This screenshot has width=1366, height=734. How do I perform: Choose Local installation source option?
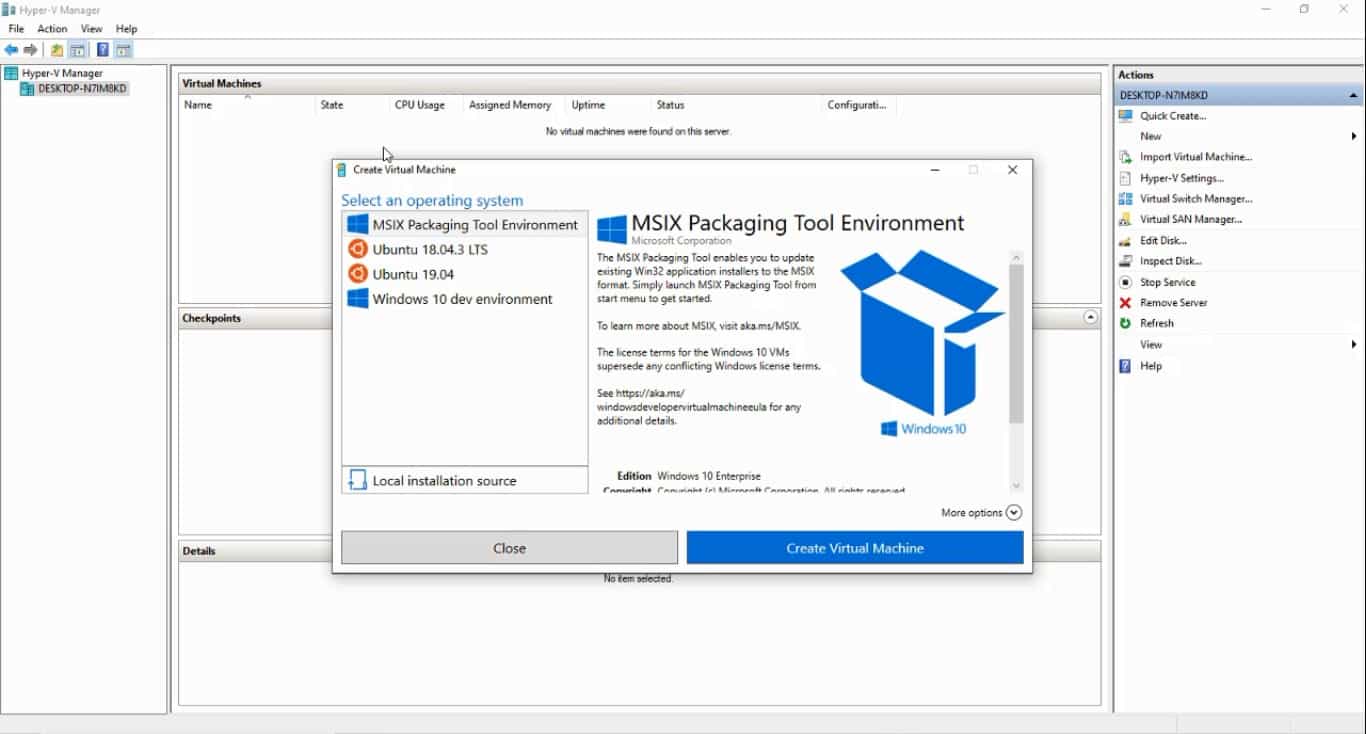click(465, 480)
